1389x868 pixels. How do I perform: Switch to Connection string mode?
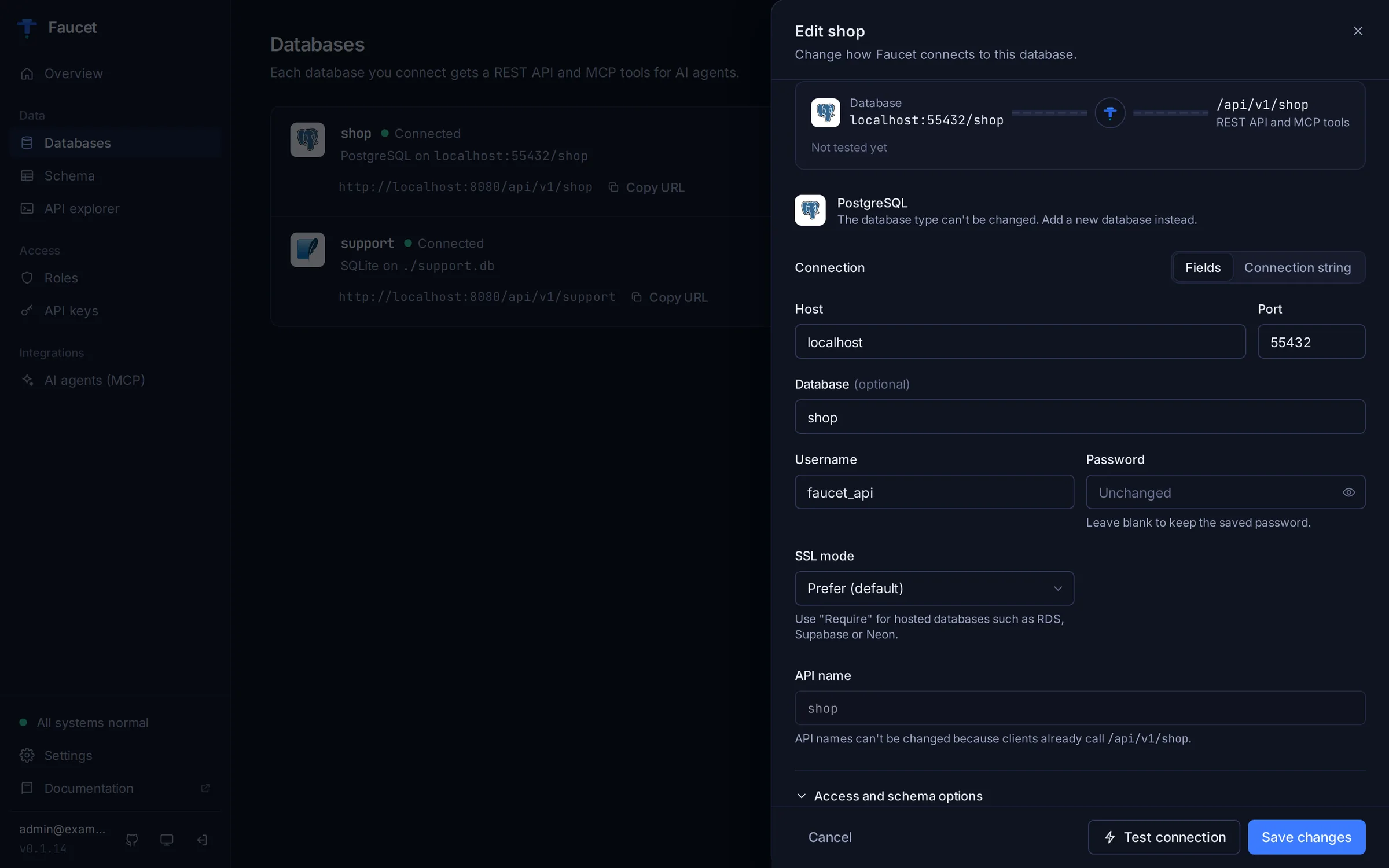click(1298, 267)
